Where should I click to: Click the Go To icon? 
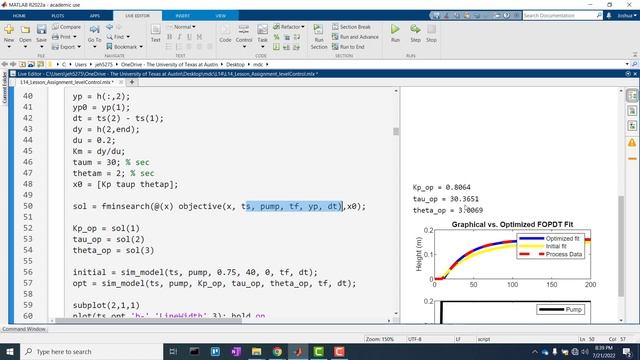point(94,30)
